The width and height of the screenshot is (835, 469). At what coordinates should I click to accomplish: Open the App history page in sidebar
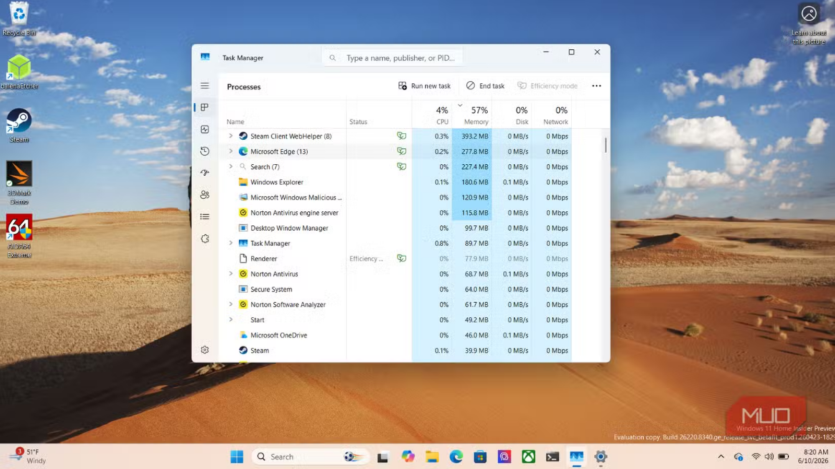[204, 151]
